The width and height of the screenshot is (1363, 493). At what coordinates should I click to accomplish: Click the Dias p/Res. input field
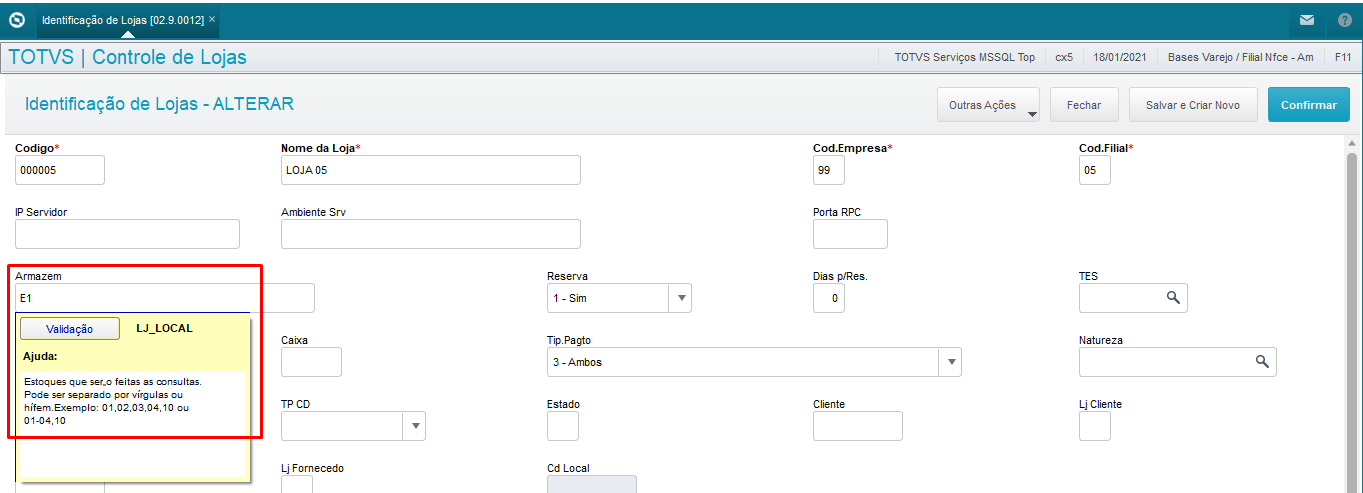click(x=829, y=298)
